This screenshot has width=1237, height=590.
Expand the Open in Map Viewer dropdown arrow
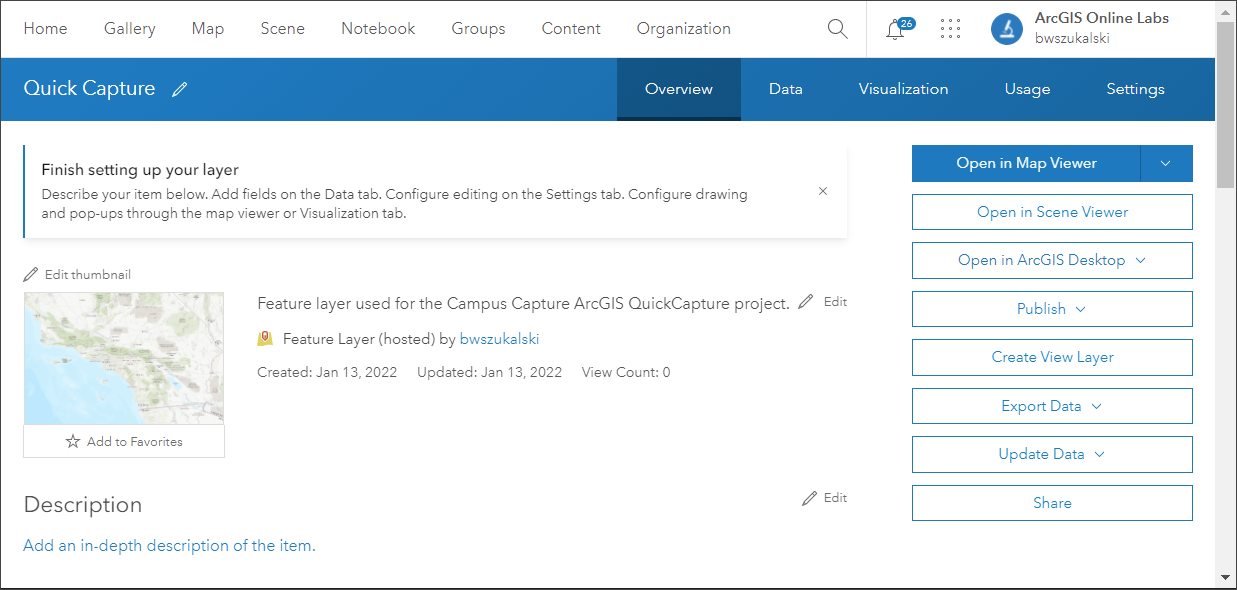(x=1166, y=164)
